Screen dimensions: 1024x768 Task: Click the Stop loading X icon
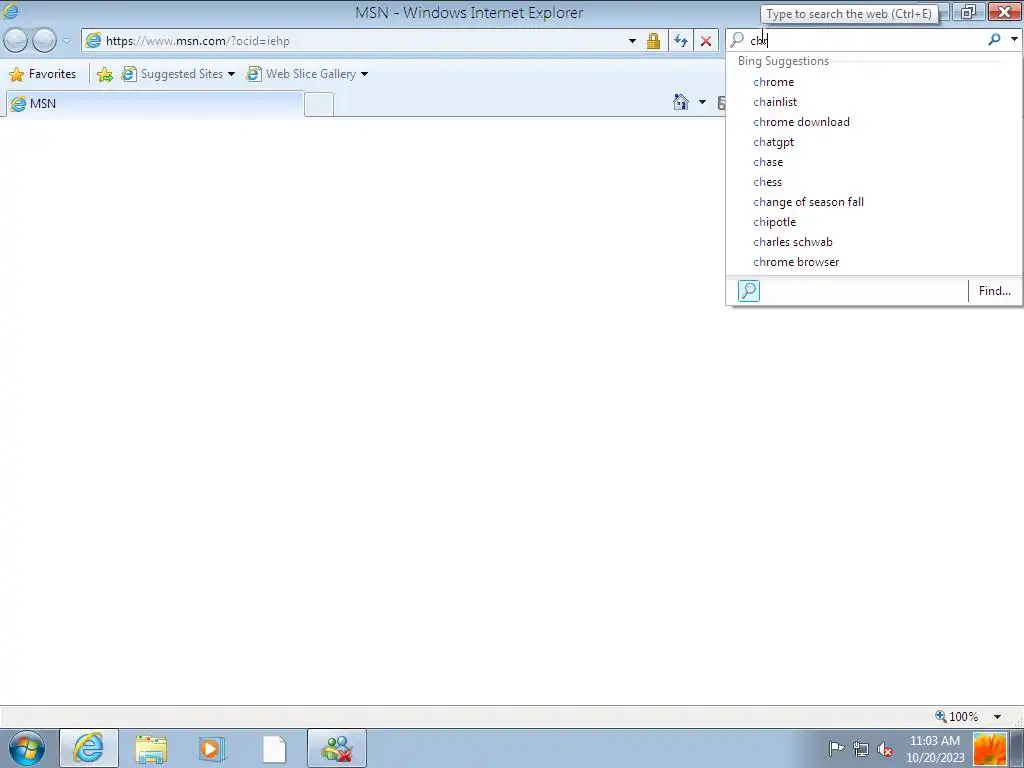point(706,41)
